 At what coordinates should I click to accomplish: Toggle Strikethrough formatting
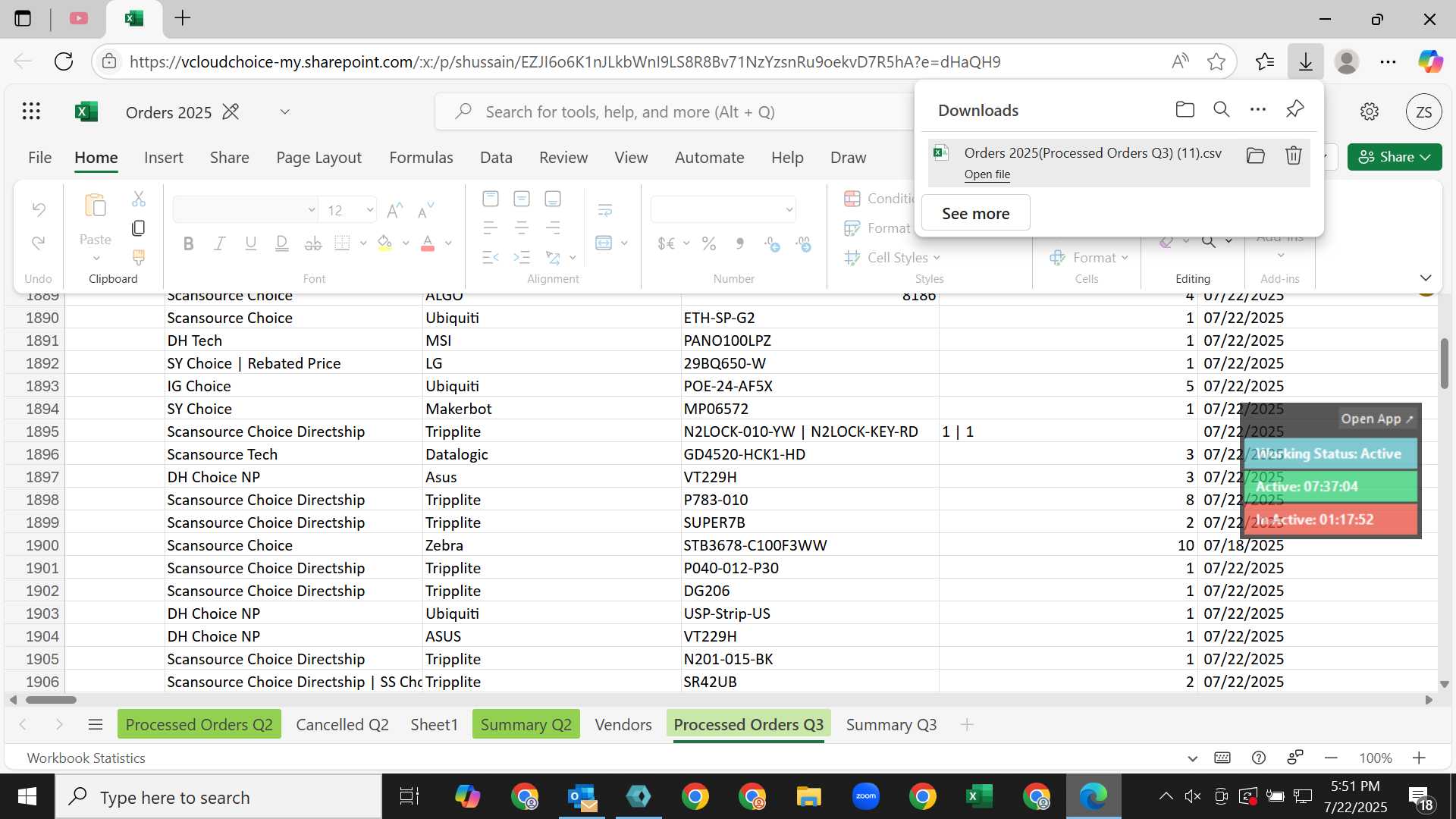tap(312, 243)
